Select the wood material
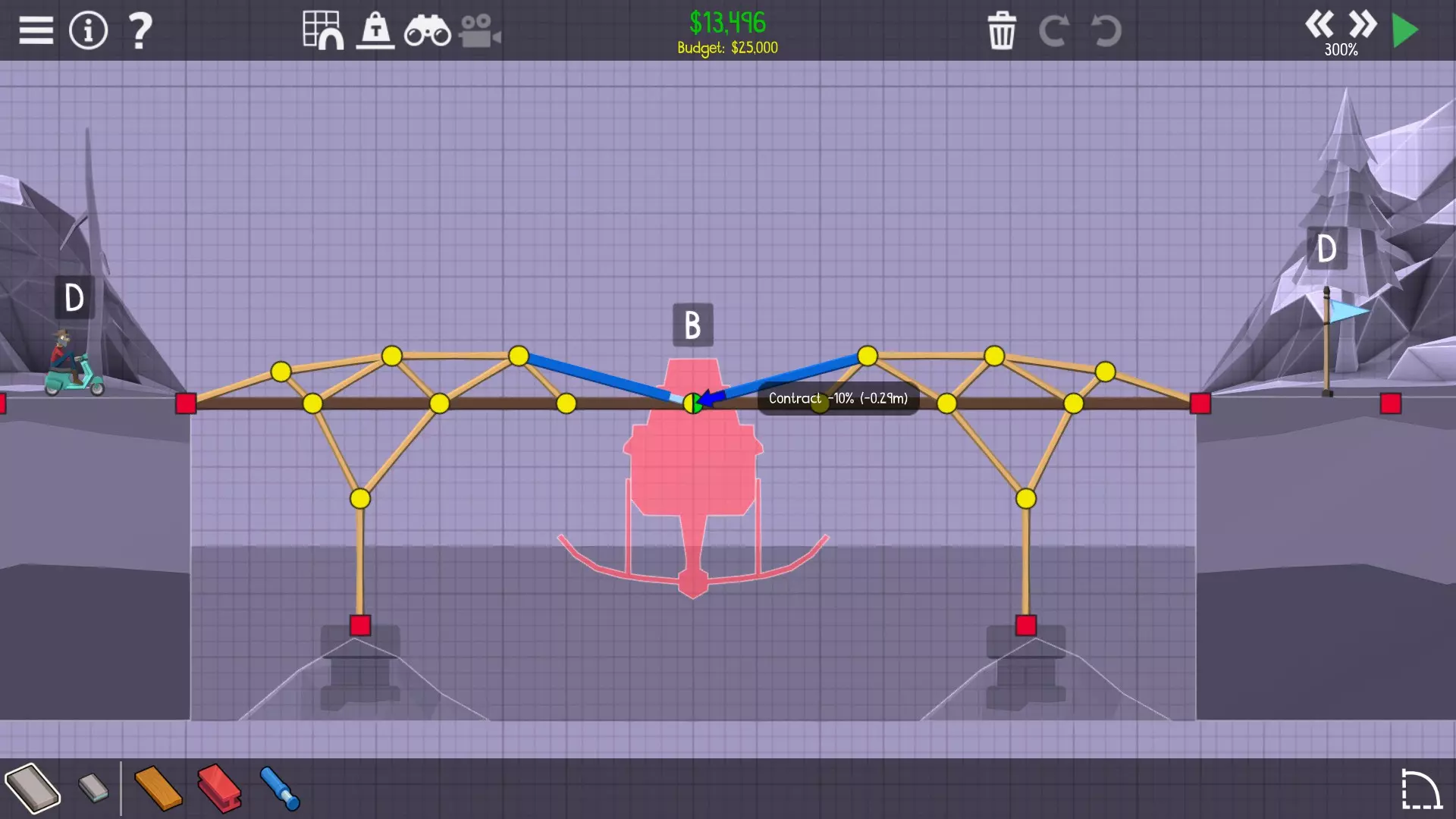Image resolution: width=1456 pixels, height=819 pixels. click(158, 789)
